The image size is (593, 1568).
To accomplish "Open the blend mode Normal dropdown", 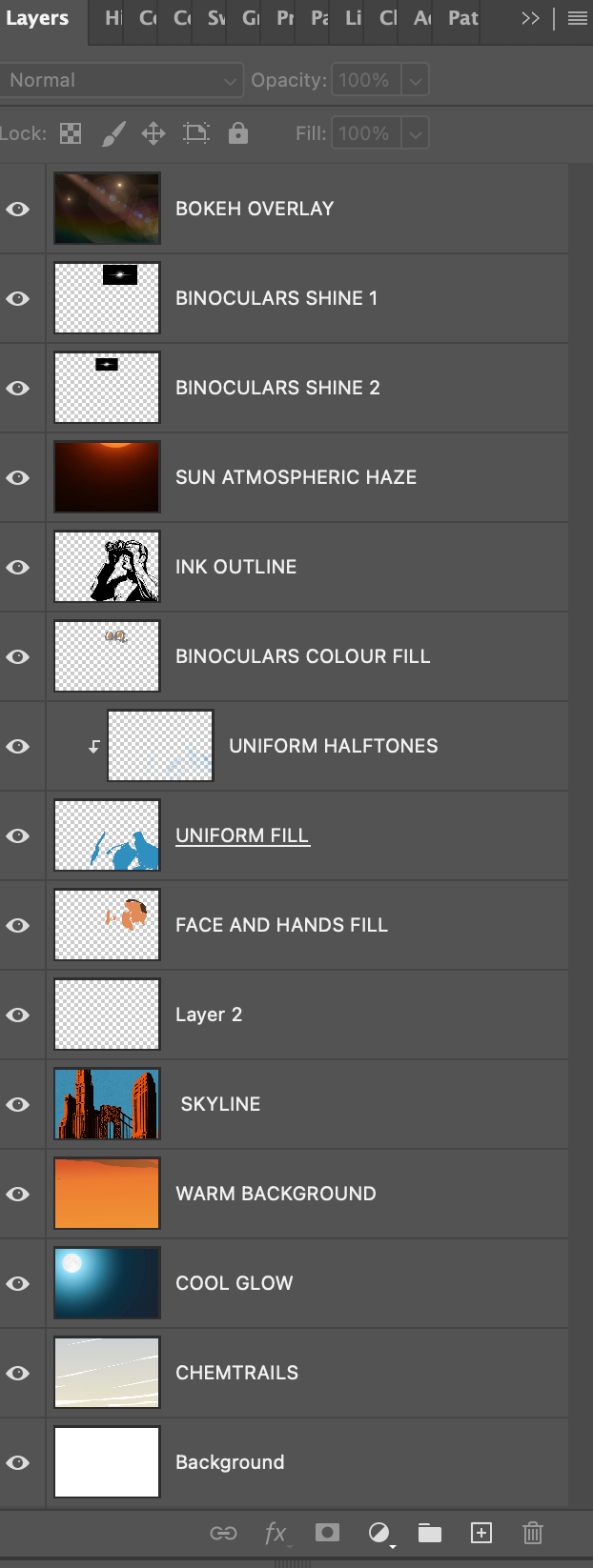I will [x=121, y=80].
